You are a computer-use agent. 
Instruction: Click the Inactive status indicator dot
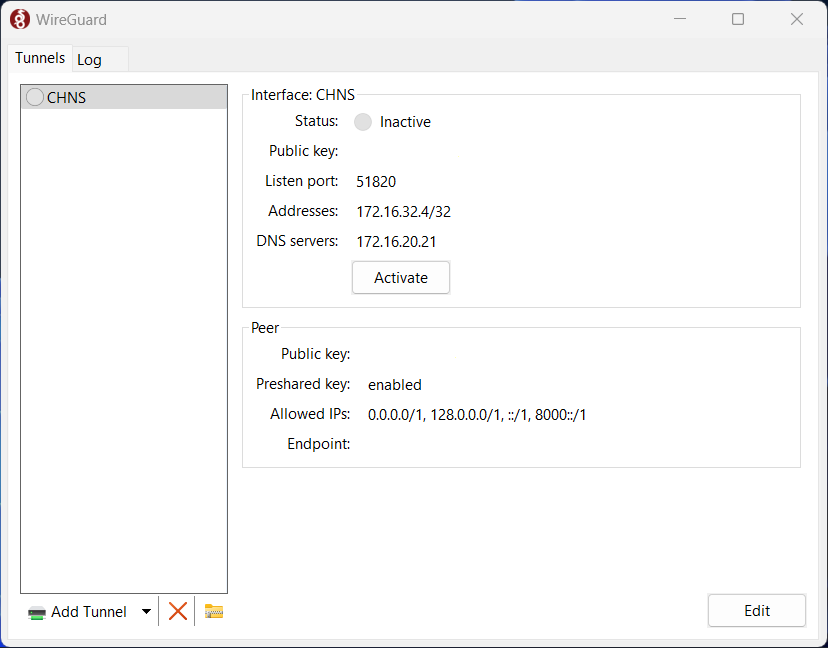pyautogui.click(x=363, y=121)
